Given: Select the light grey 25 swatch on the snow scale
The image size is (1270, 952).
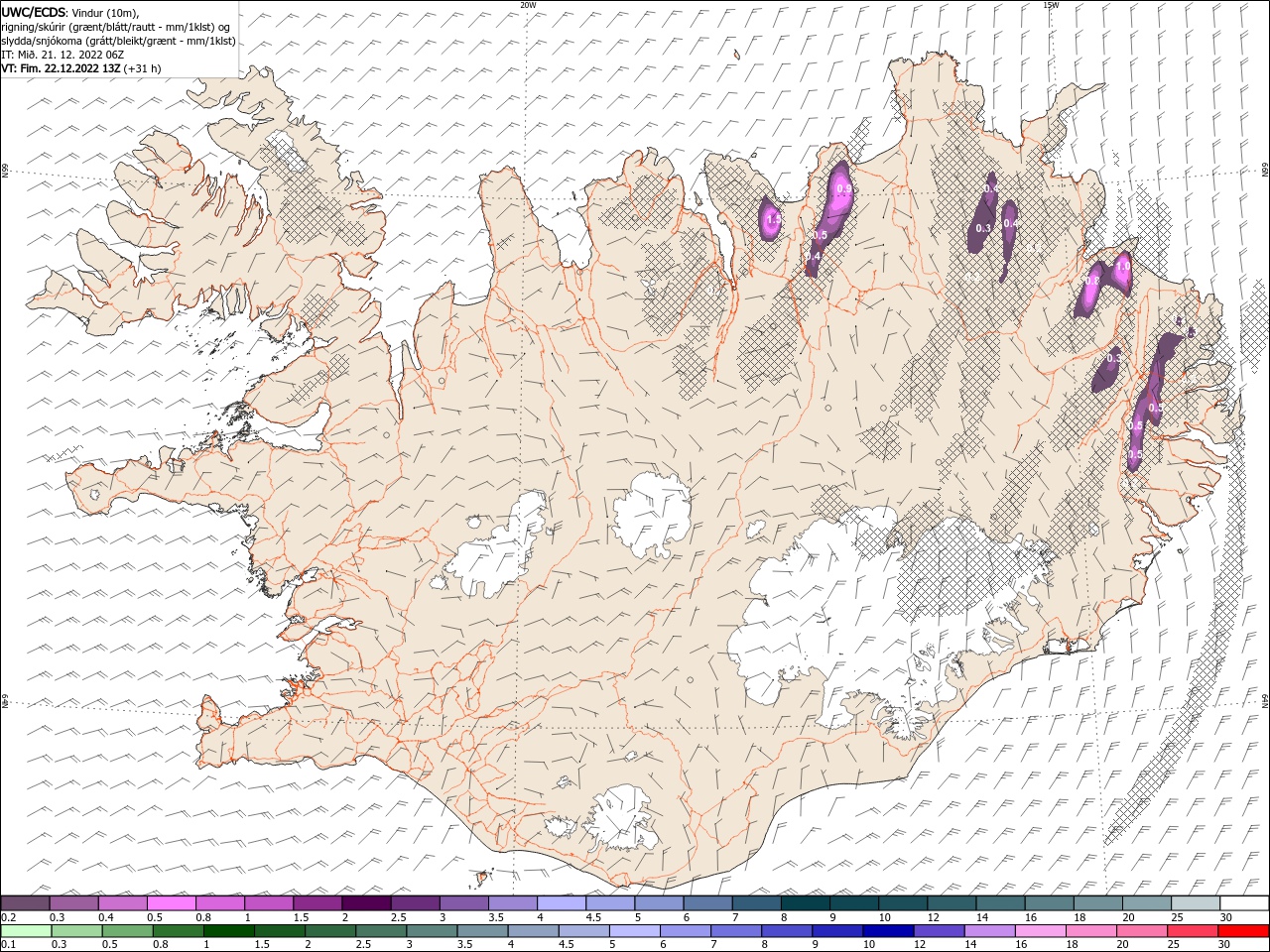Looking at the screenshot, I should point(1195,903).
